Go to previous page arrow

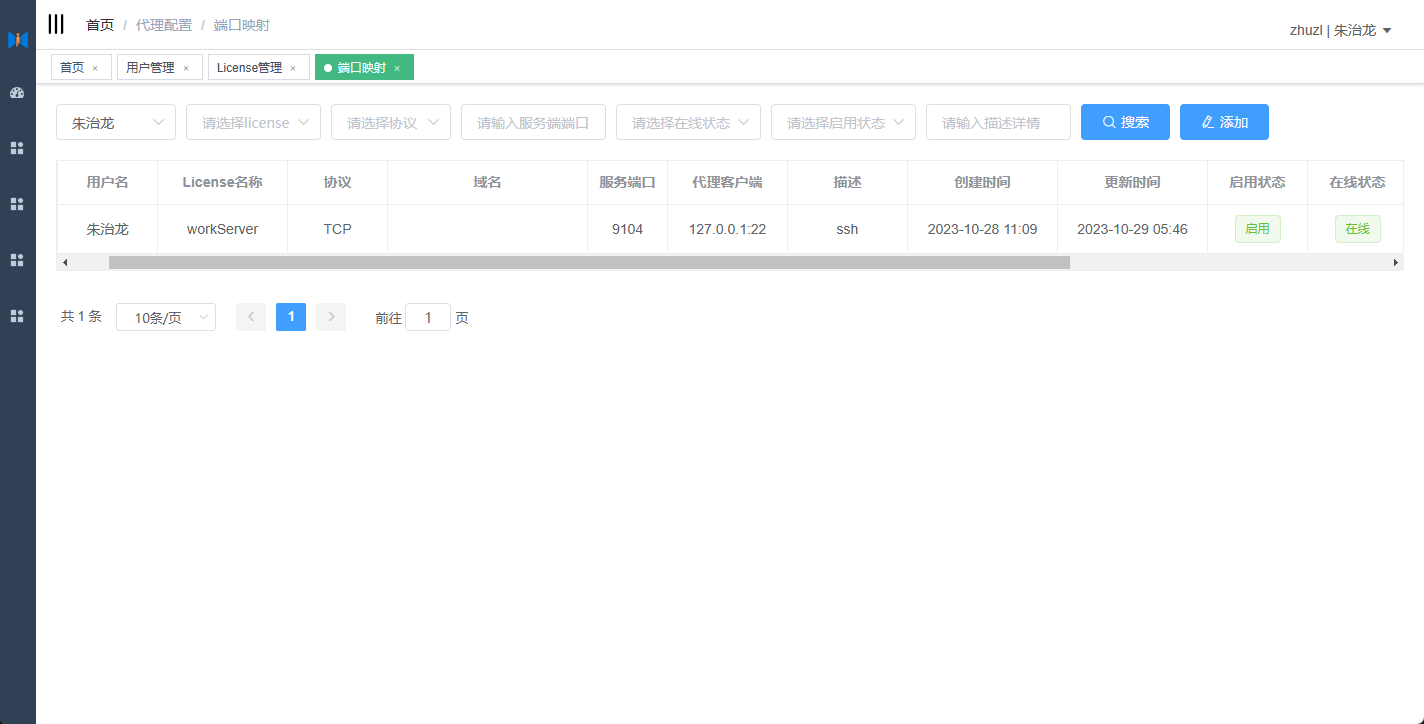251,317
